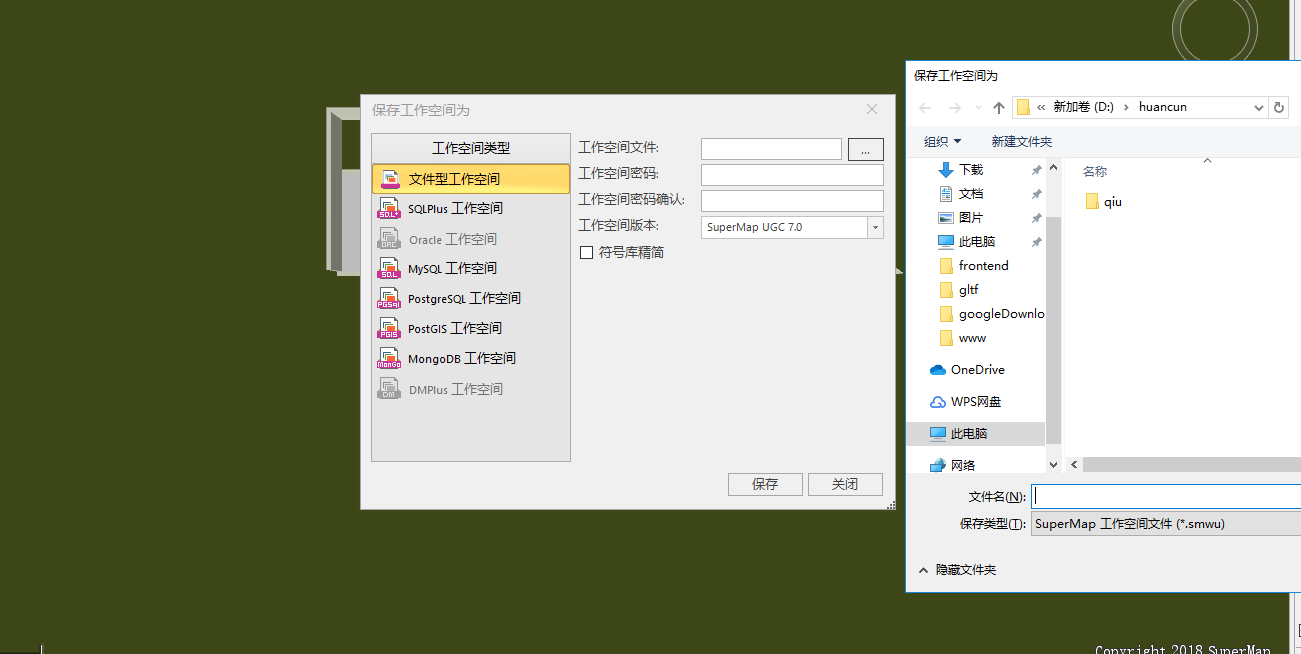
Task: Choose the SQLPlus 工作空间 icon
Action: (x=389, y=209)
